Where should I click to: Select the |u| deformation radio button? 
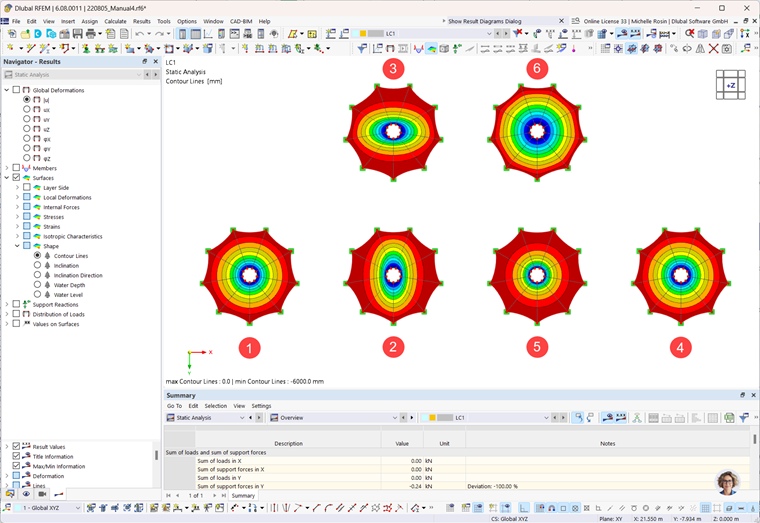pos(27,99)
